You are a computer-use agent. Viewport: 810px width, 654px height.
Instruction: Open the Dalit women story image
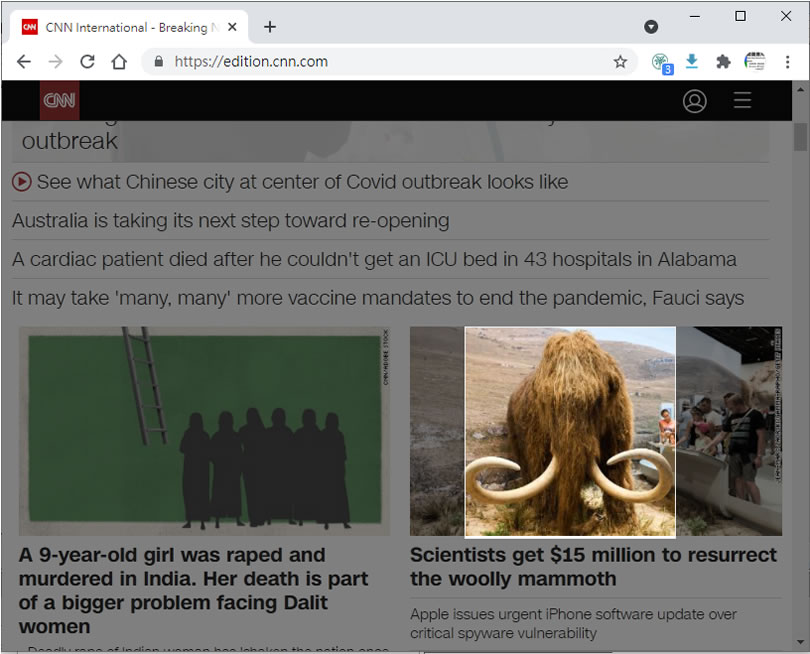pyautogui.click(x=205, y=431)
